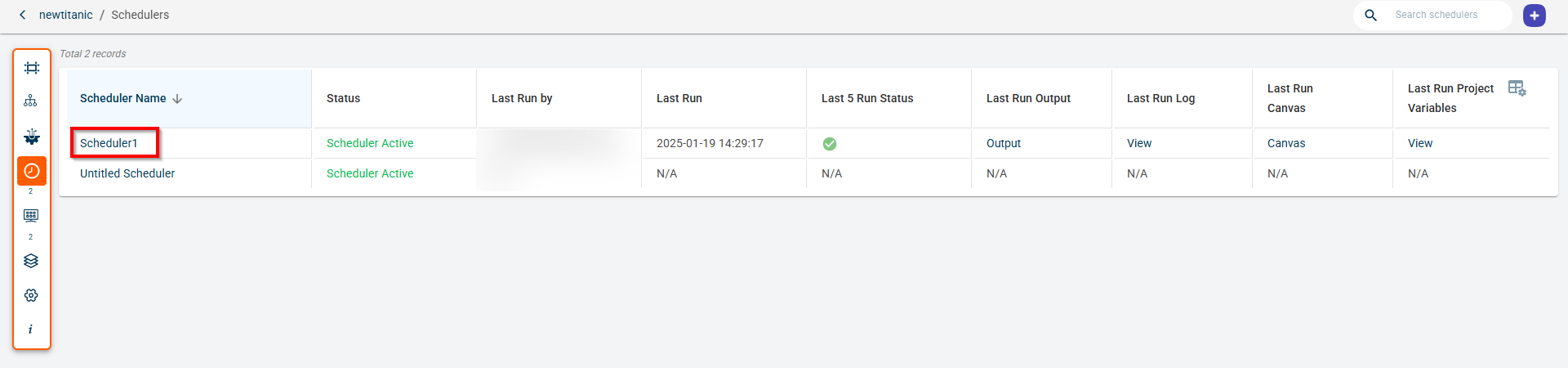Screen dimensions: 1568x368
Task: Open the settings gear in the sidebar
Action: point(31,295)
